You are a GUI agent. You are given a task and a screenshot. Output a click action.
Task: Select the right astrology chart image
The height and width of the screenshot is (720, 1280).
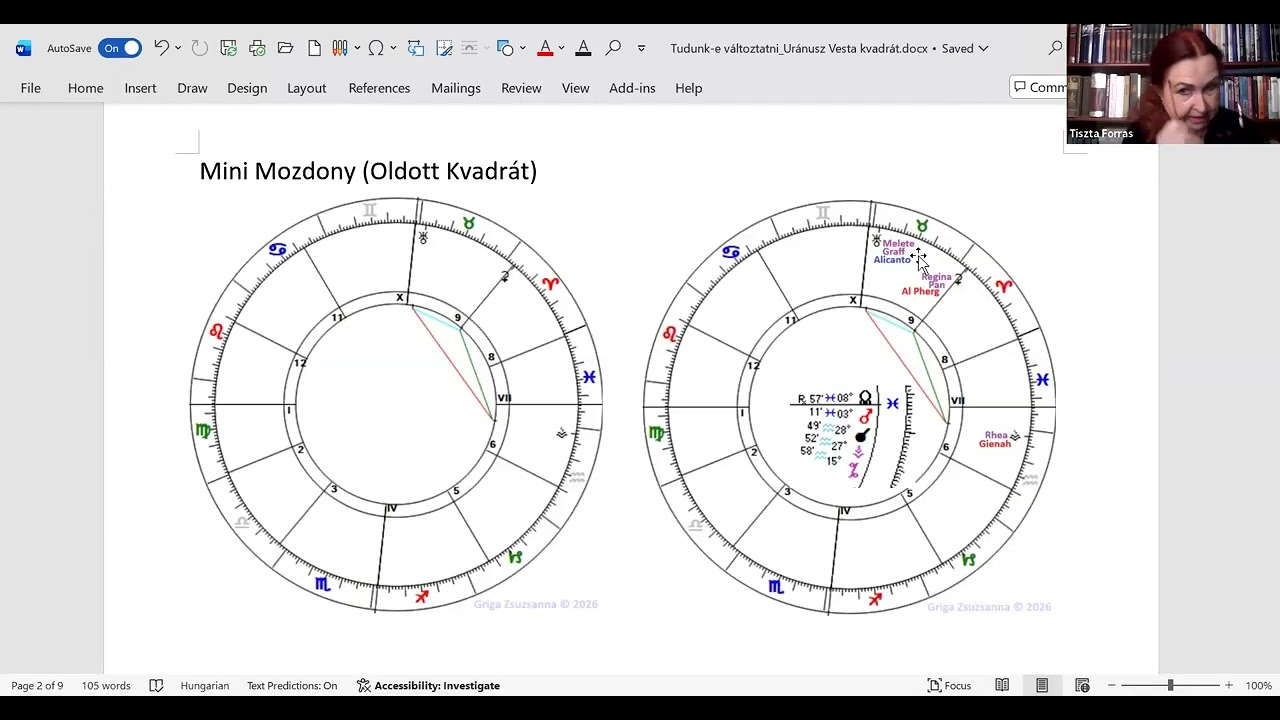click(848, 405)
